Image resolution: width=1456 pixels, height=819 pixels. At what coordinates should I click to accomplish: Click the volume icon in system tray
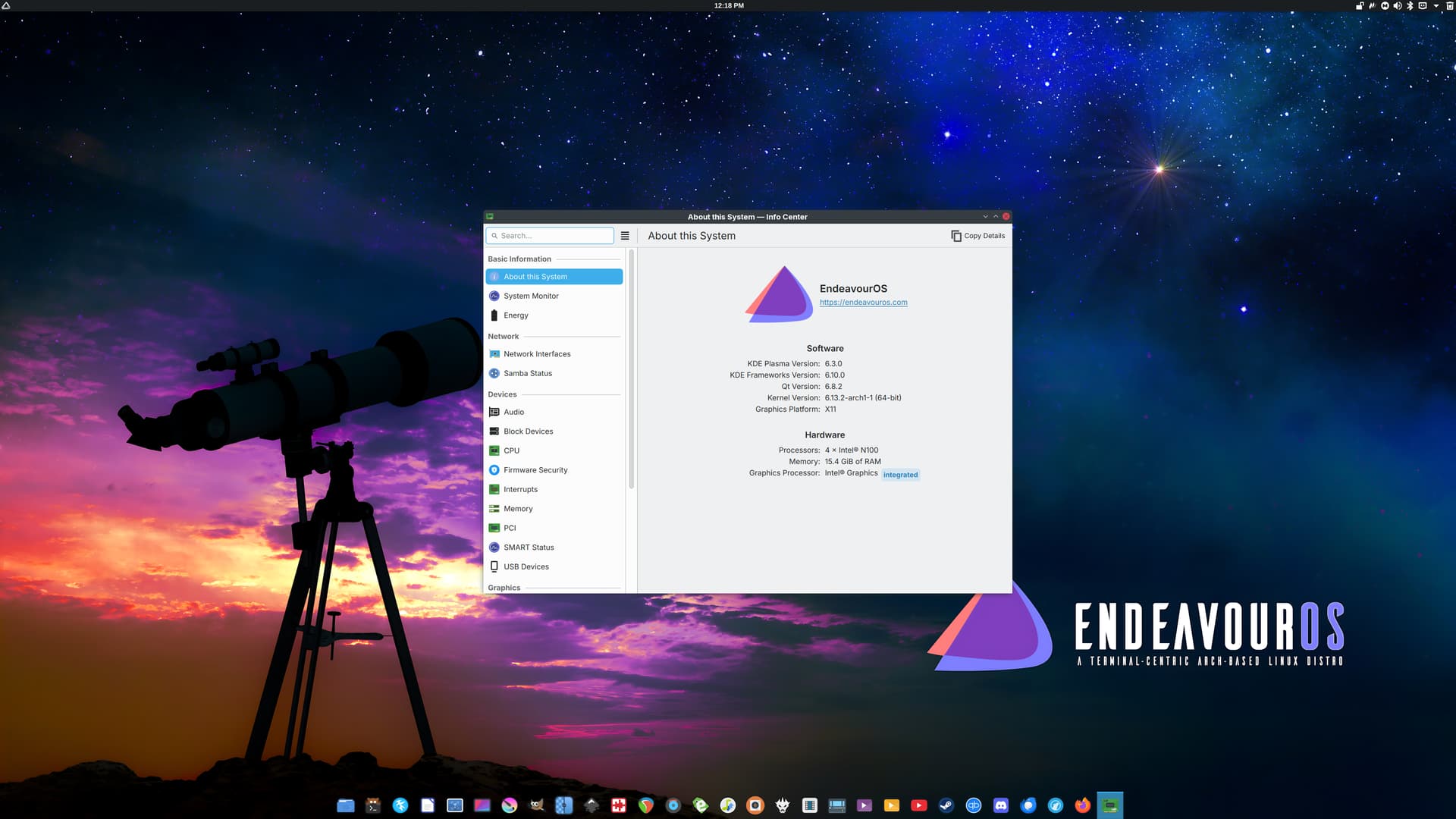(1398, 5)
